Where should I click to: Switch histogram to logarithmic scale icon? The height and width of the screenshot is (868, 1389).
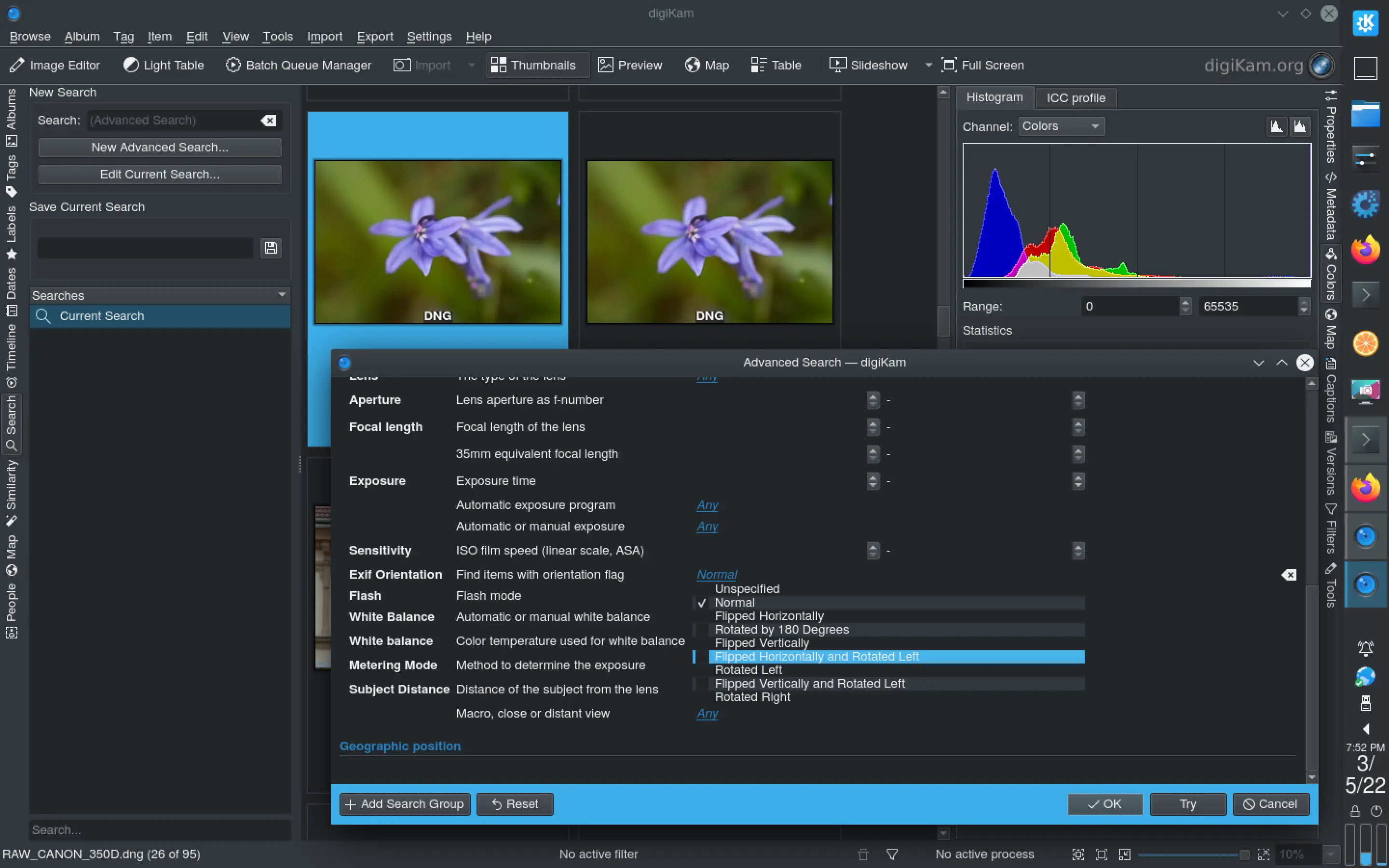1300,126
